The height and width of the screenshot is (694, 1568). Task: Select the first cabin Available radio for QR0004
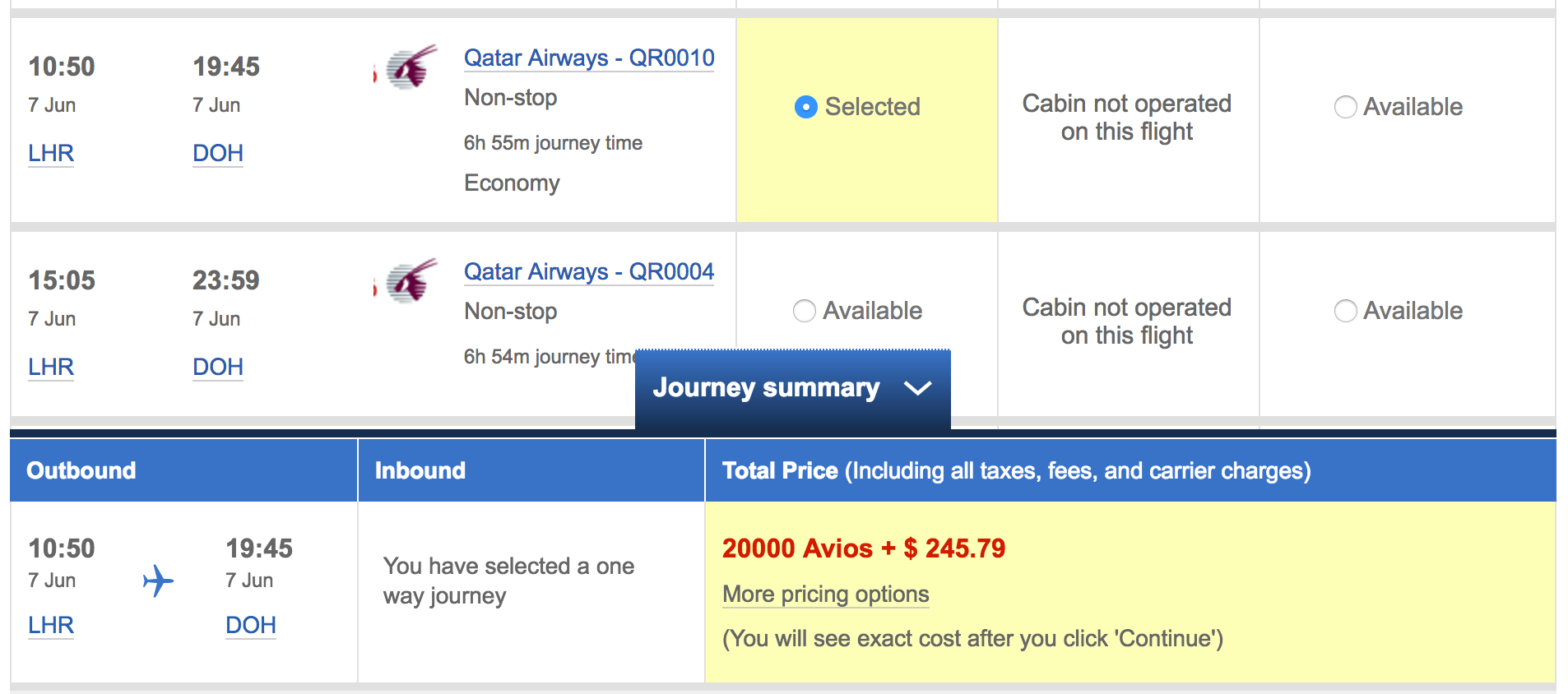804,311
